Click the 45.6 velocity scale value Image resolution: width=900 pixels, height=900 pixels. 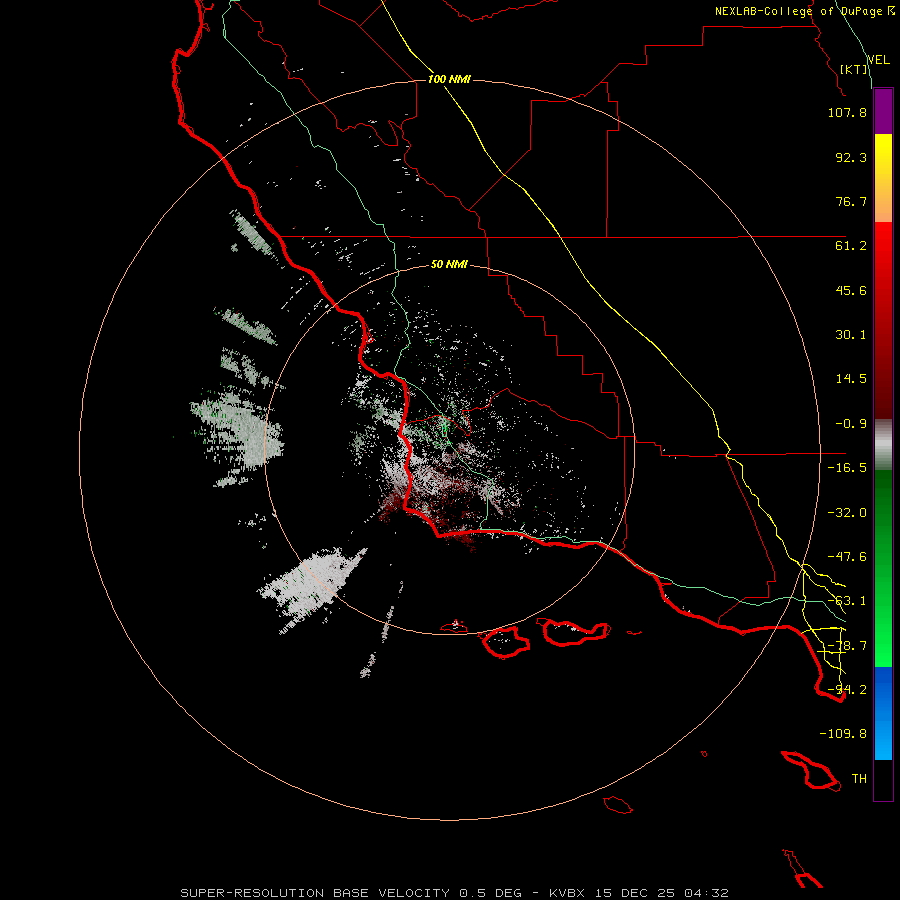[851, 290]
